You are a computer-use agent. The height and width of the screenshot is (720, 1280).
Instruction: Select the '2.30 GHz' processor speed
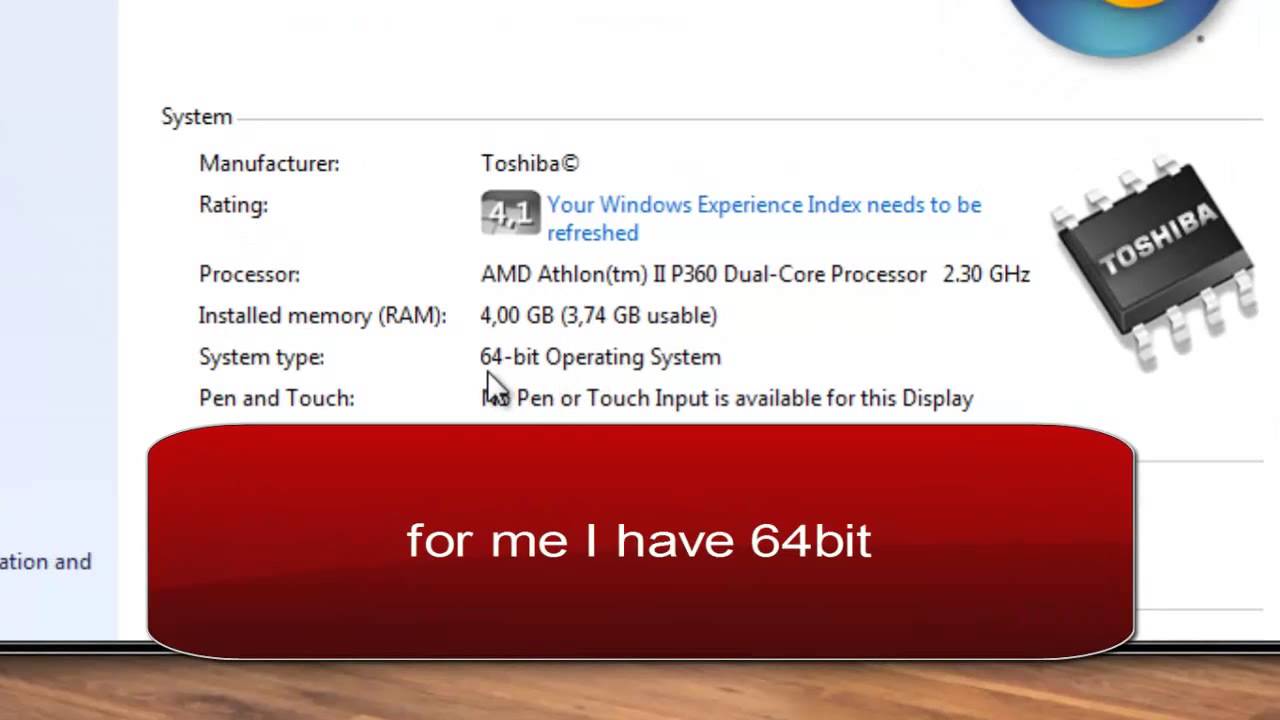pos(986,274)
